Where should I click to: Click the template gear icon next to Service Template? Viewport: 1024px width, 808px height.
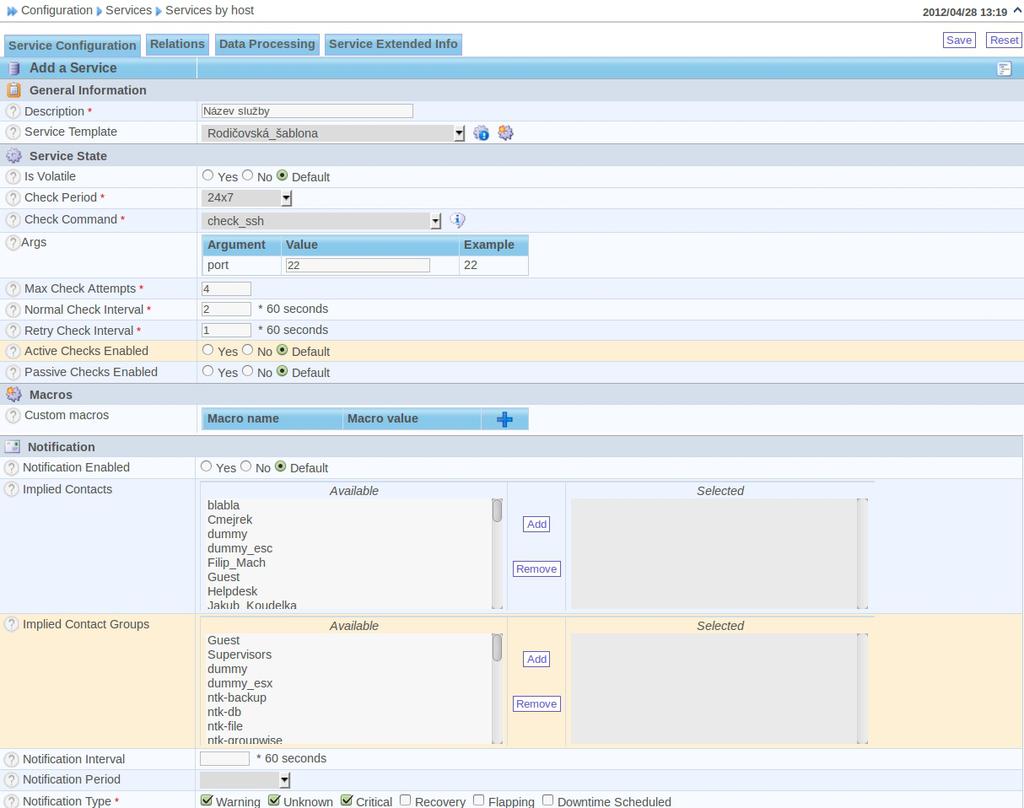[505, 133]
